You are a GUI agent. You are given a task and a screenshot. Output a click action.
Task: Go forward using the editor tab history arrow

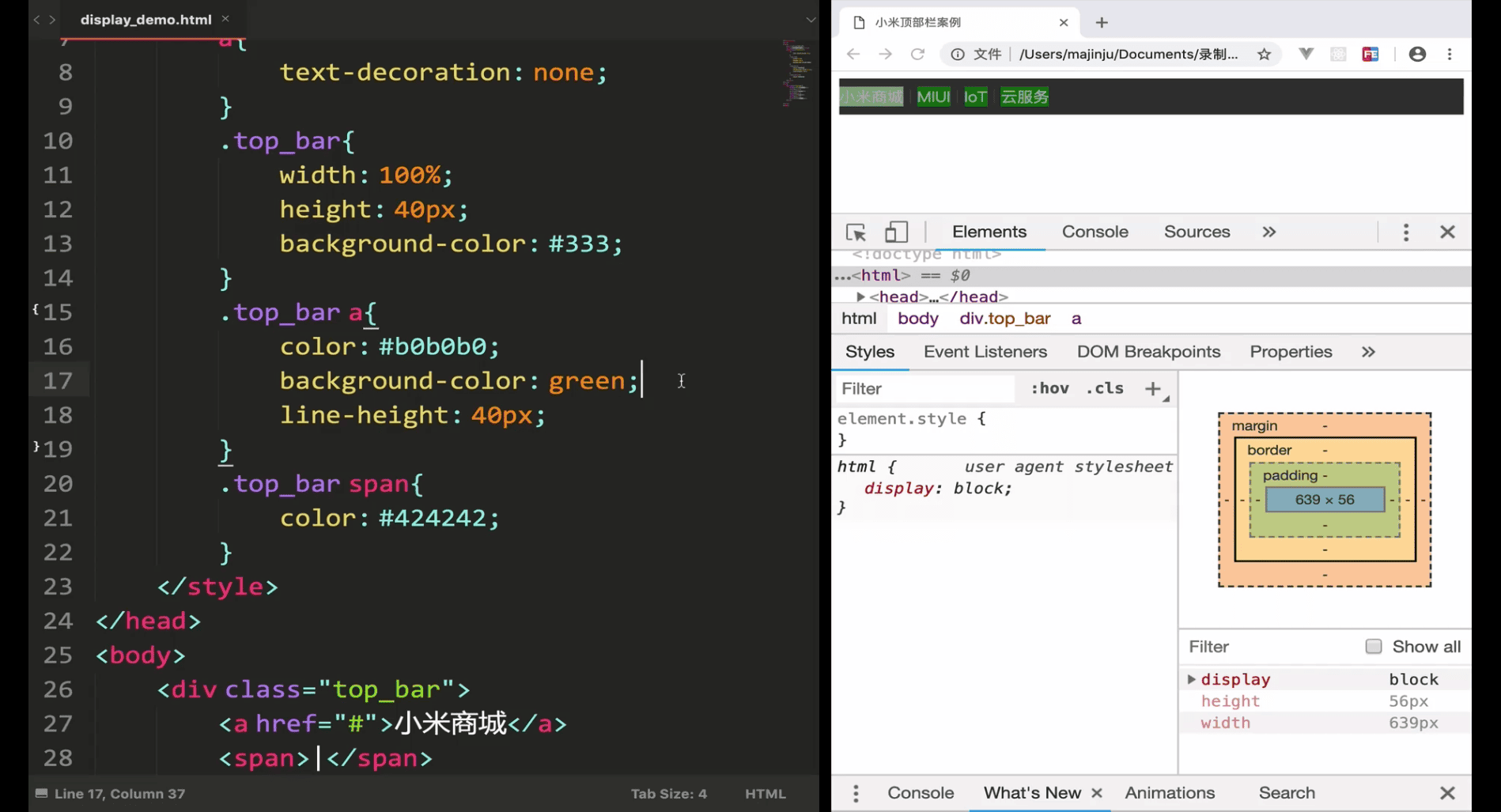click(52, 19)
